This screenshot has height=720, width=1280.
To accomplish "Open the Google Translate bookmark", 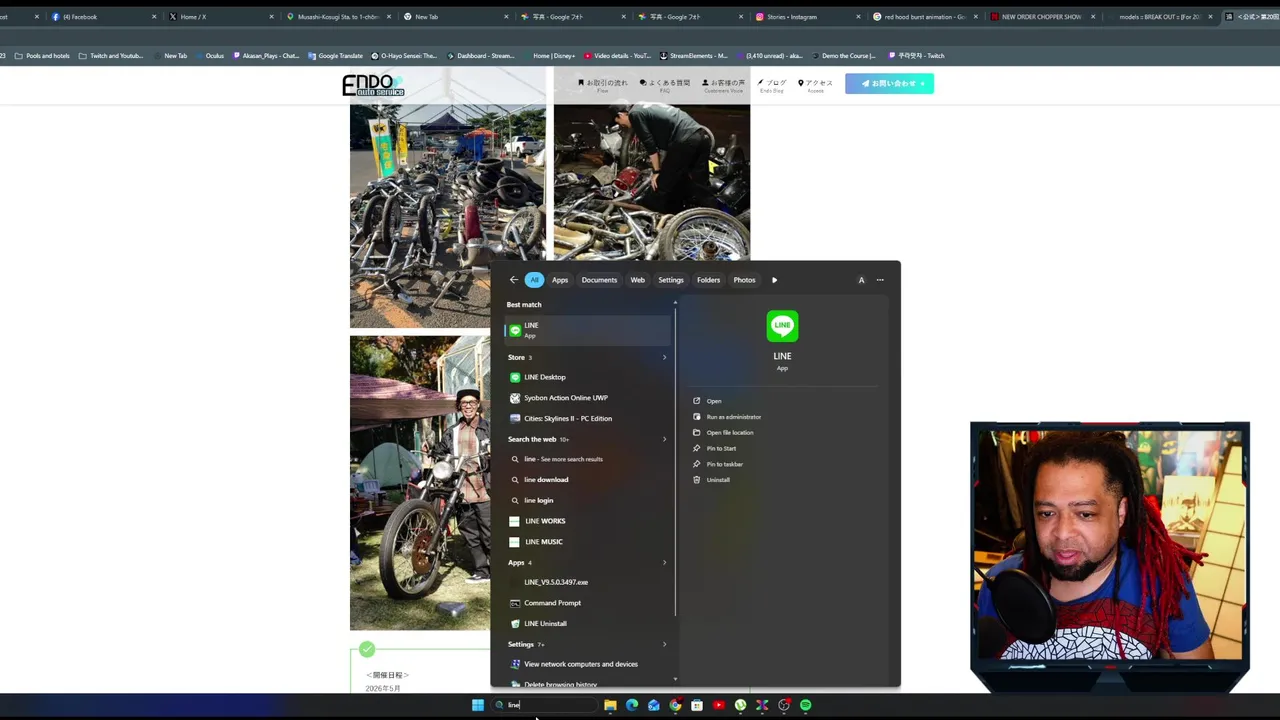I will coord(336,56).
